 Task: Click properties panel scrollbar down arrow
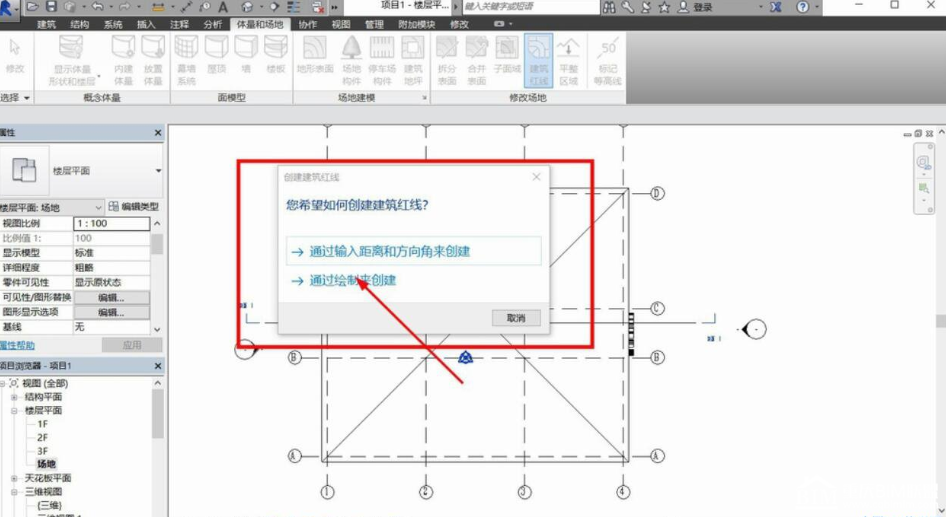tap(157, 329)
